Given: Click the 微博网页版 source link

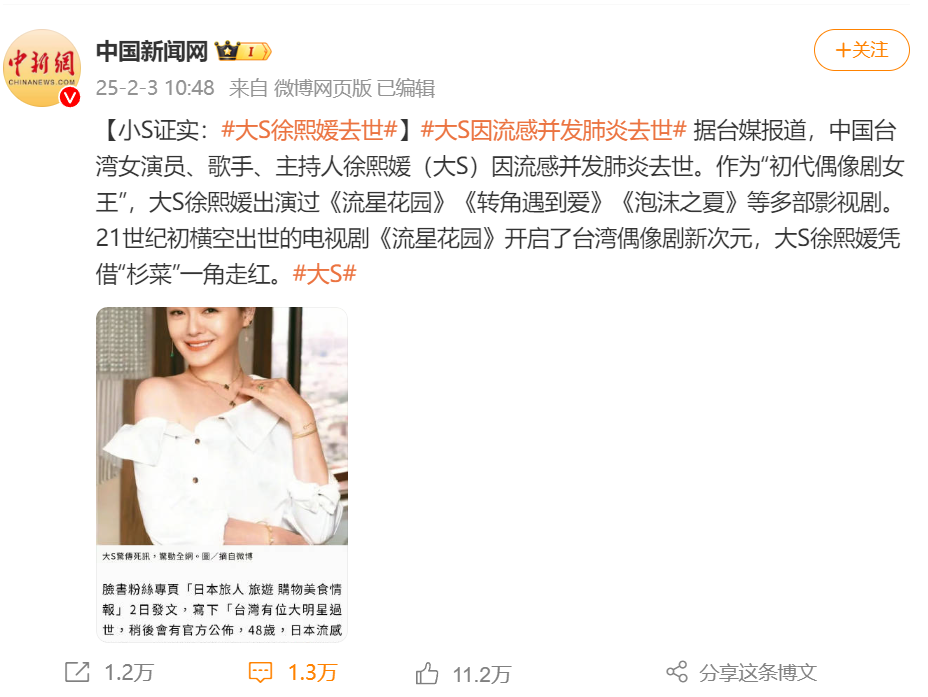Looking at the screenshot, I should point(323,88).
